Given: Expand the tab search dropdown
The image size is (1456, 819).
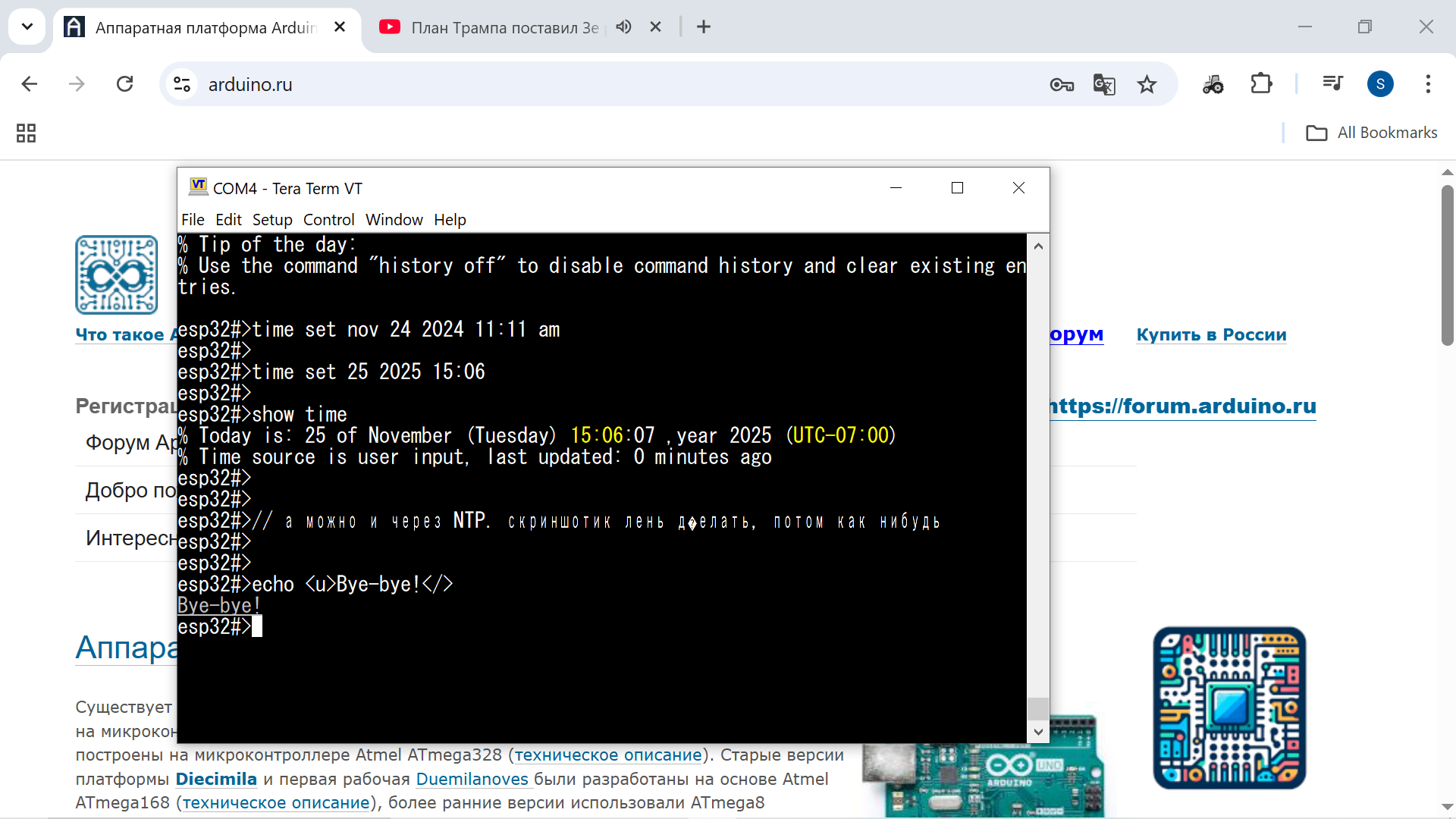Looking at the screenshot, I should 27,27.
